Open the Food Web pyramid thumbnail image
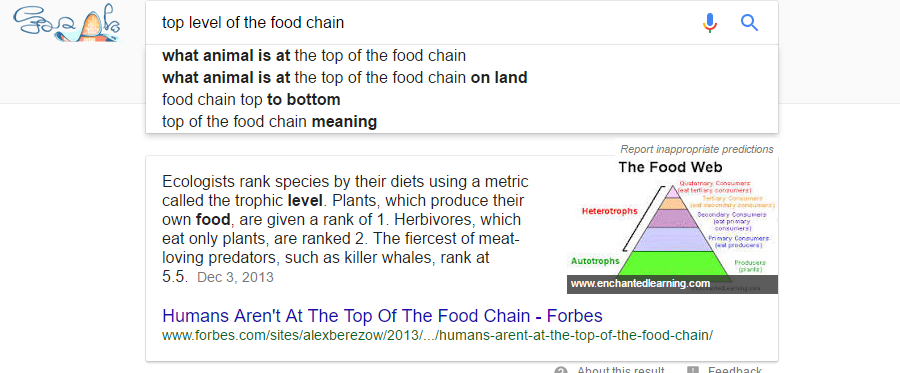The height and width of the screenshot is (373, 900). [x=672, y=226]
